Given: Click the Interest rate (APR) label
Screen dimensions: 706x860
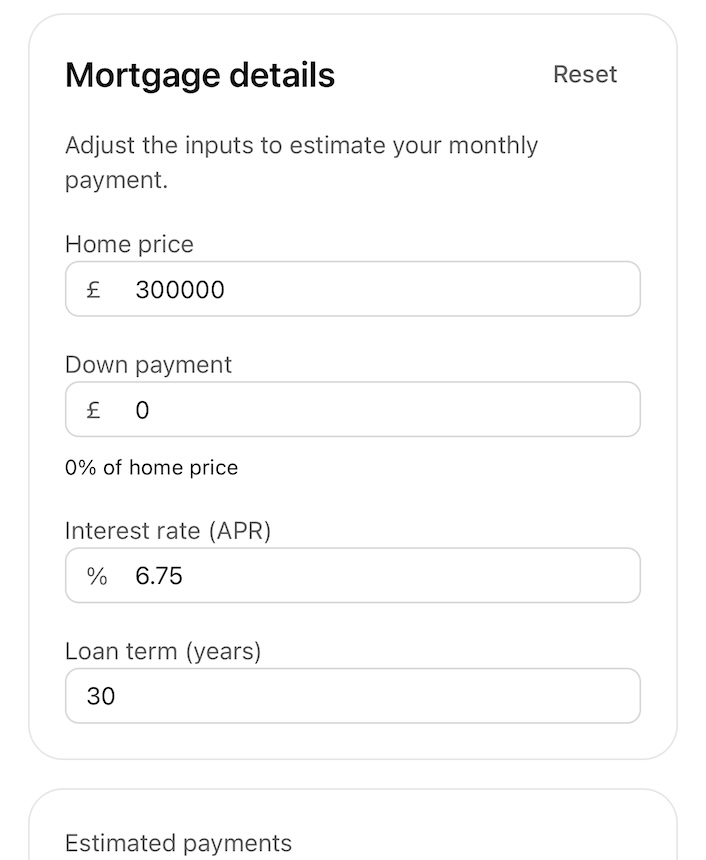Looking at the screenshot, I should click(168, 531).
